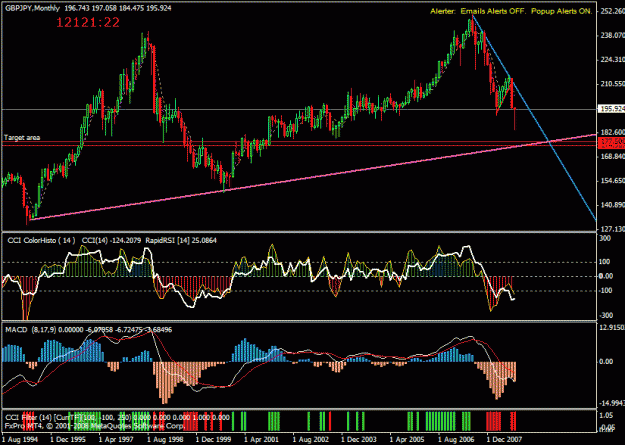Click the 154.650 price axis label
The width and height of the screenshot is (625, 445).
(612, 181)
